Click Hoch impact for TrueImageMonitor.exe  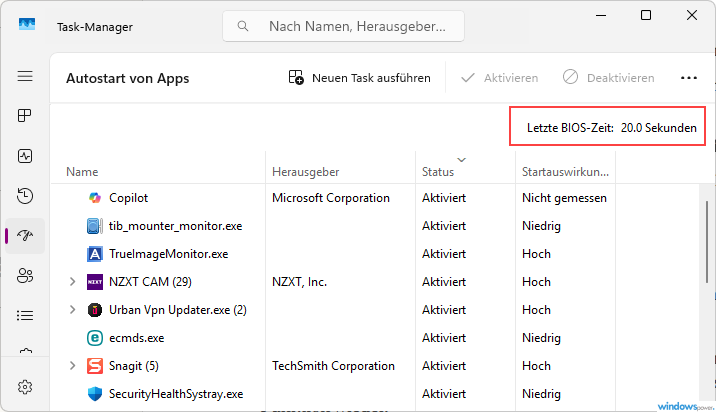click(536, 254)
